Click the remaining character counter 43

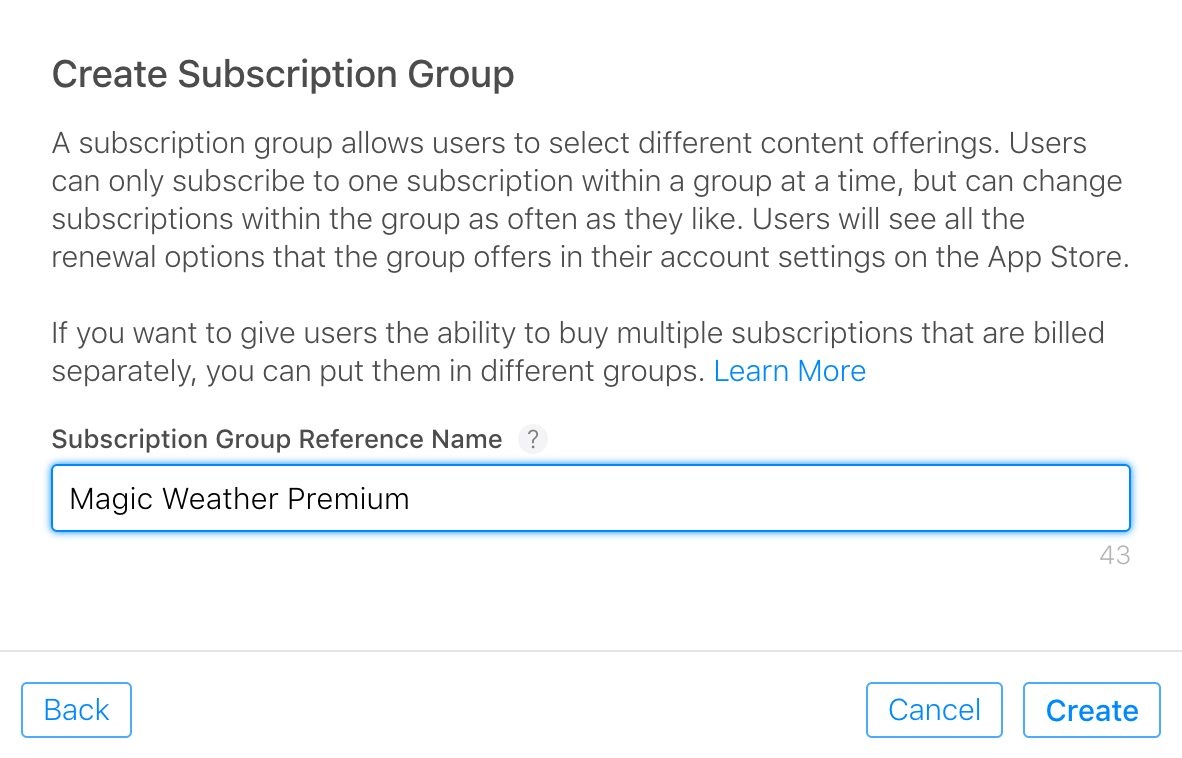coord(1114,555)
